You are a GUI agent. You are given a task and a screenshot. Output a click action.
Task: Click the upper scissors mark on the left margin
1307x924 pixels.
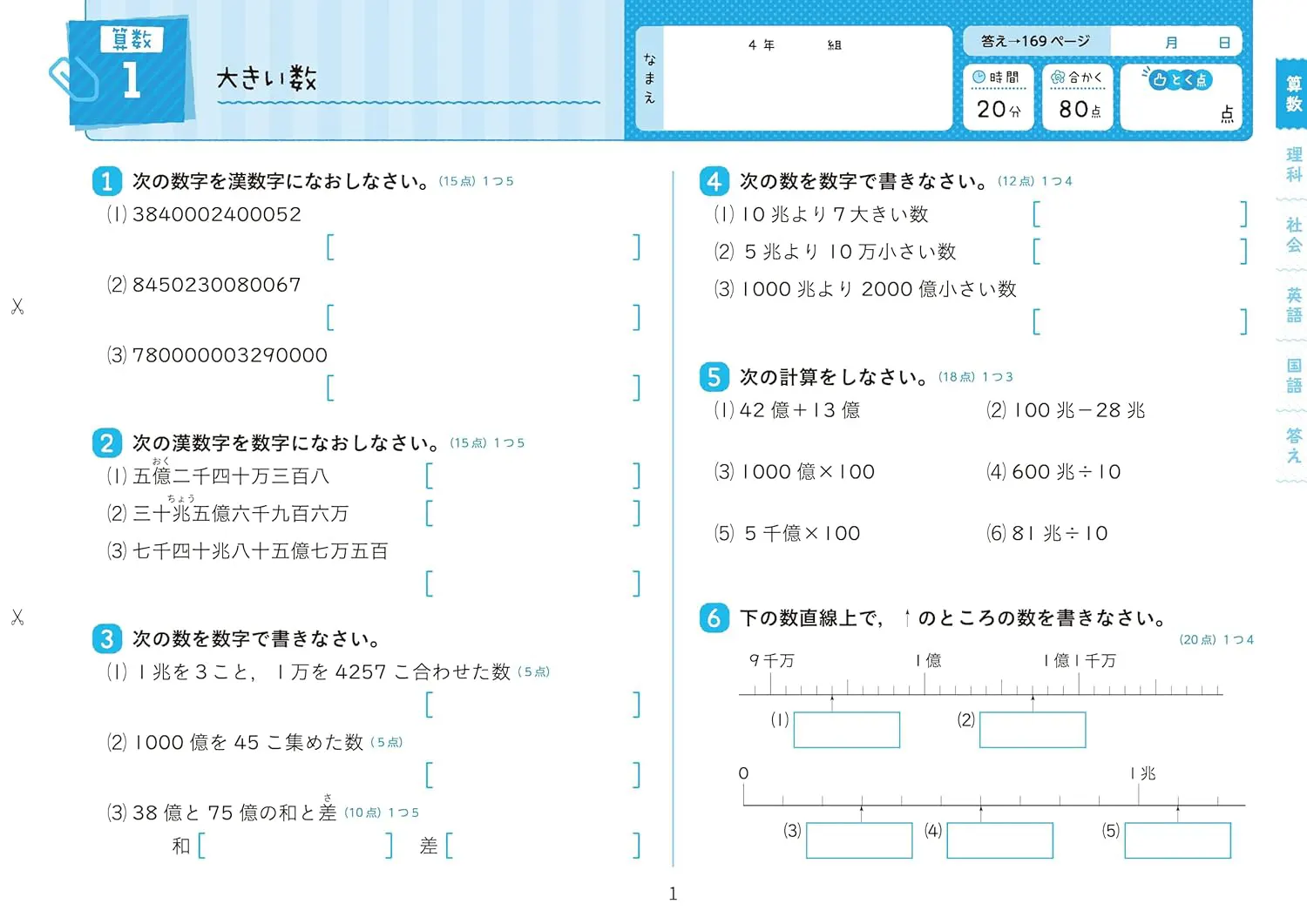[17, 307]
